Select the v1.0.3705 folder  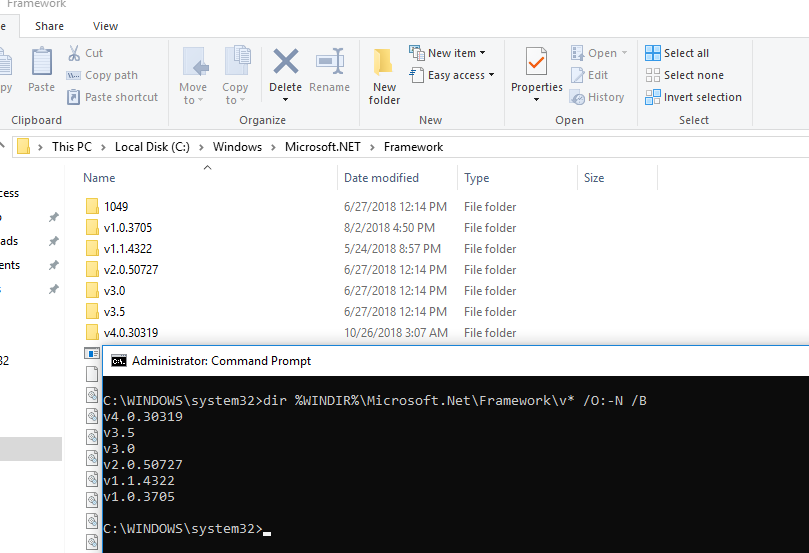[x=128, y=228]
